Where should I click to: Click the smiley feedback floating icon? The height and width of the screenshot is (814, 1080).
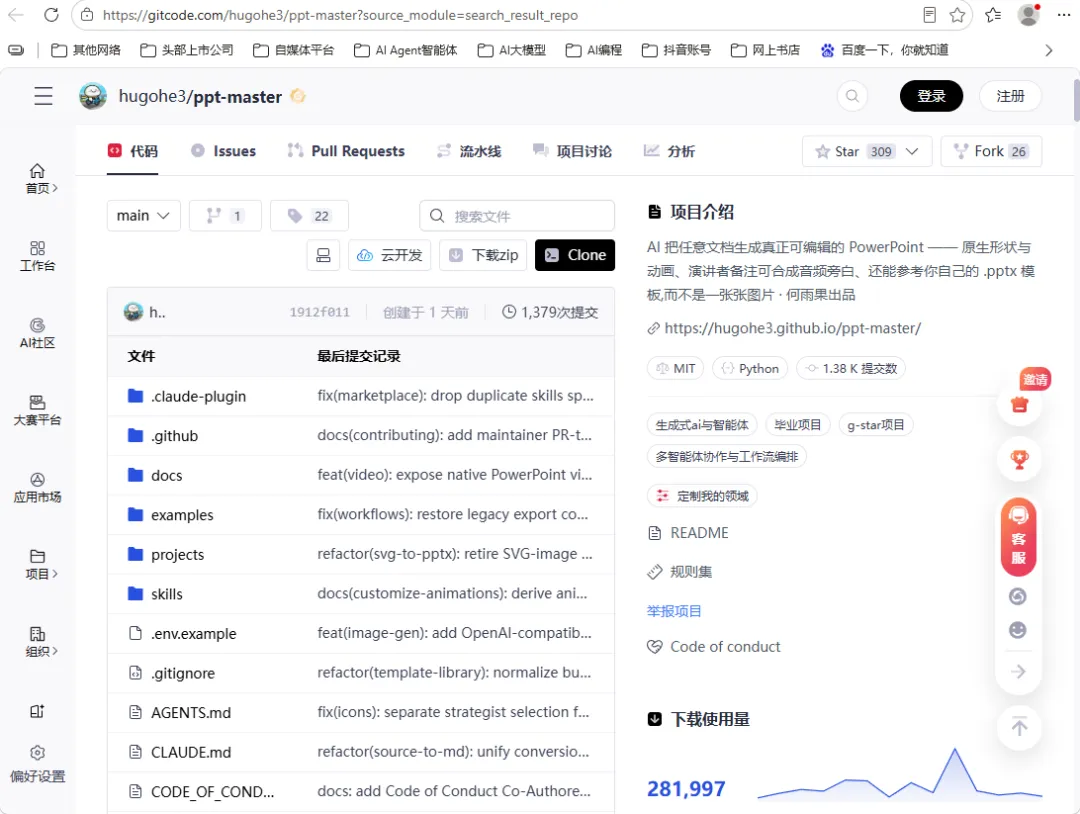[1018, 630]
